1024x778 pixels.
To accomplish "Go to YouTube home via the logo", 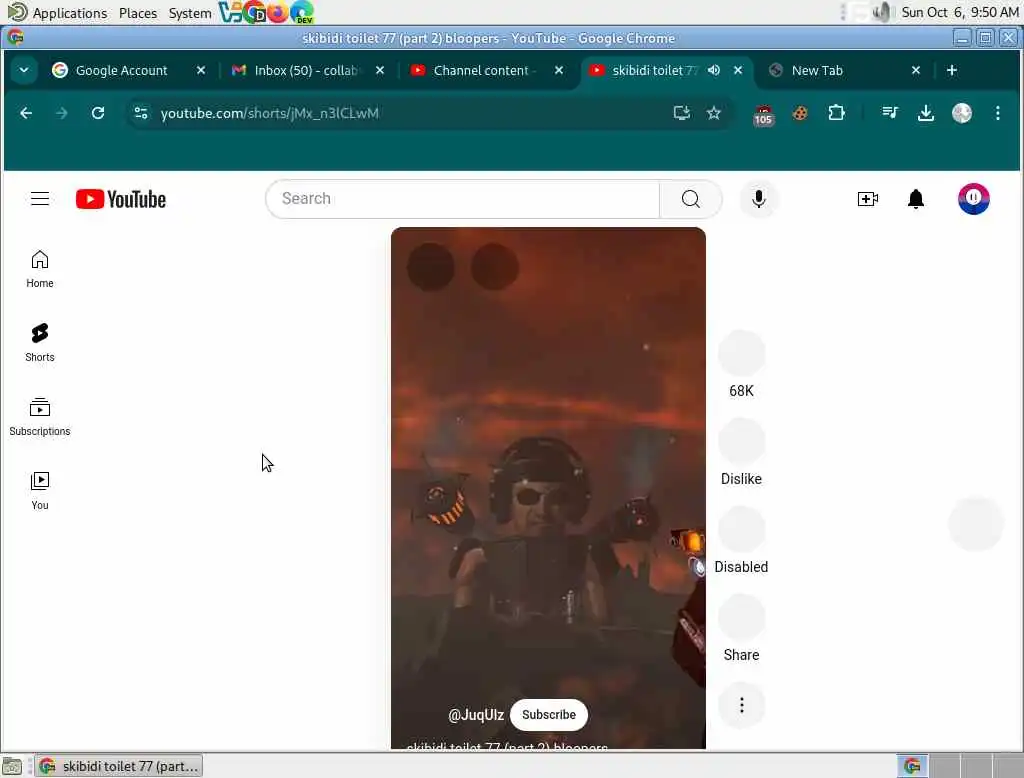I will pos(121,199).
